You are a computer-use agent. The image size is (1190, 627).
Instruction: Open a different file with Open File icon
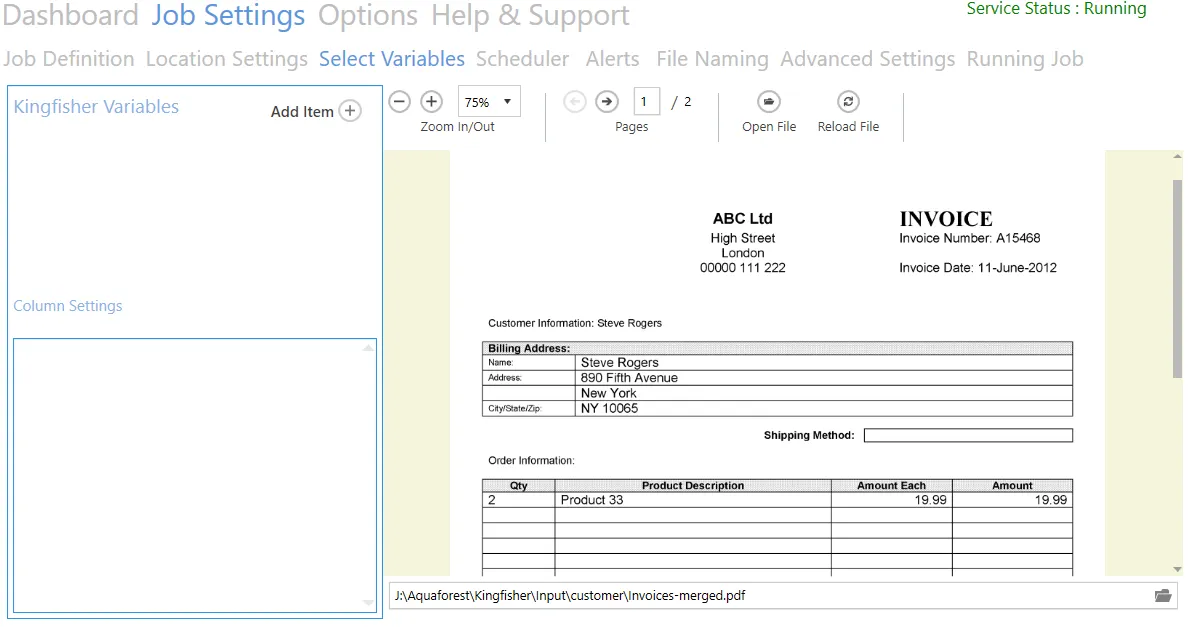tap(768, 101)
